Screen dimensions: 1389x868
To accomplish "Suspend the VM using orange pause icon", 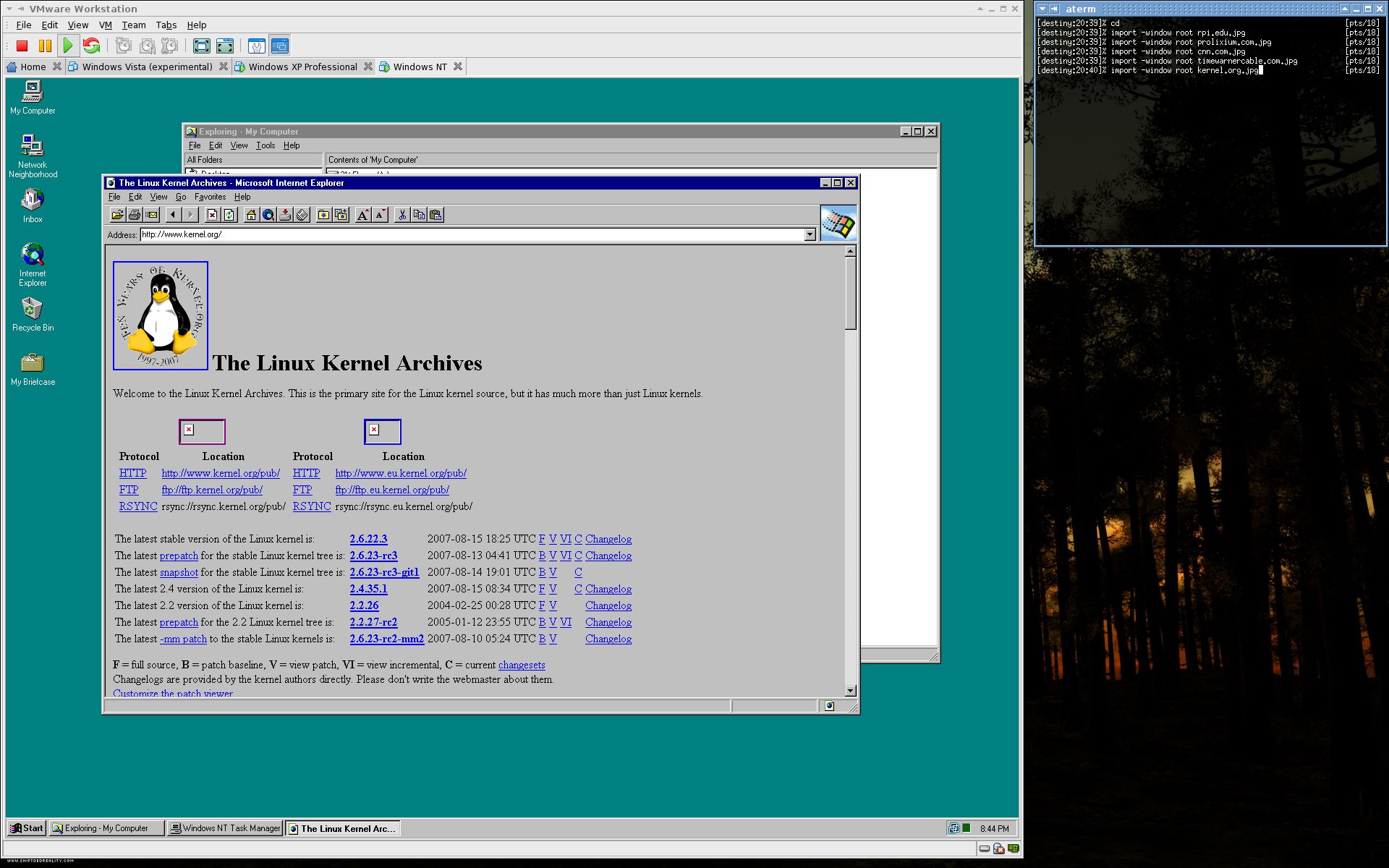I will (x=45, y=46).
